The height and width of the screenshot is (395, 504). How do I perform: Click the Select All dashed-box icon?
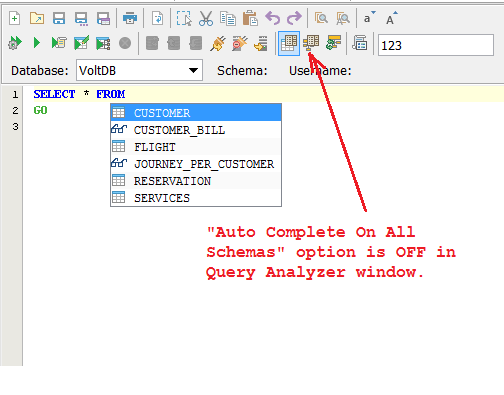[x=184, y=18]
